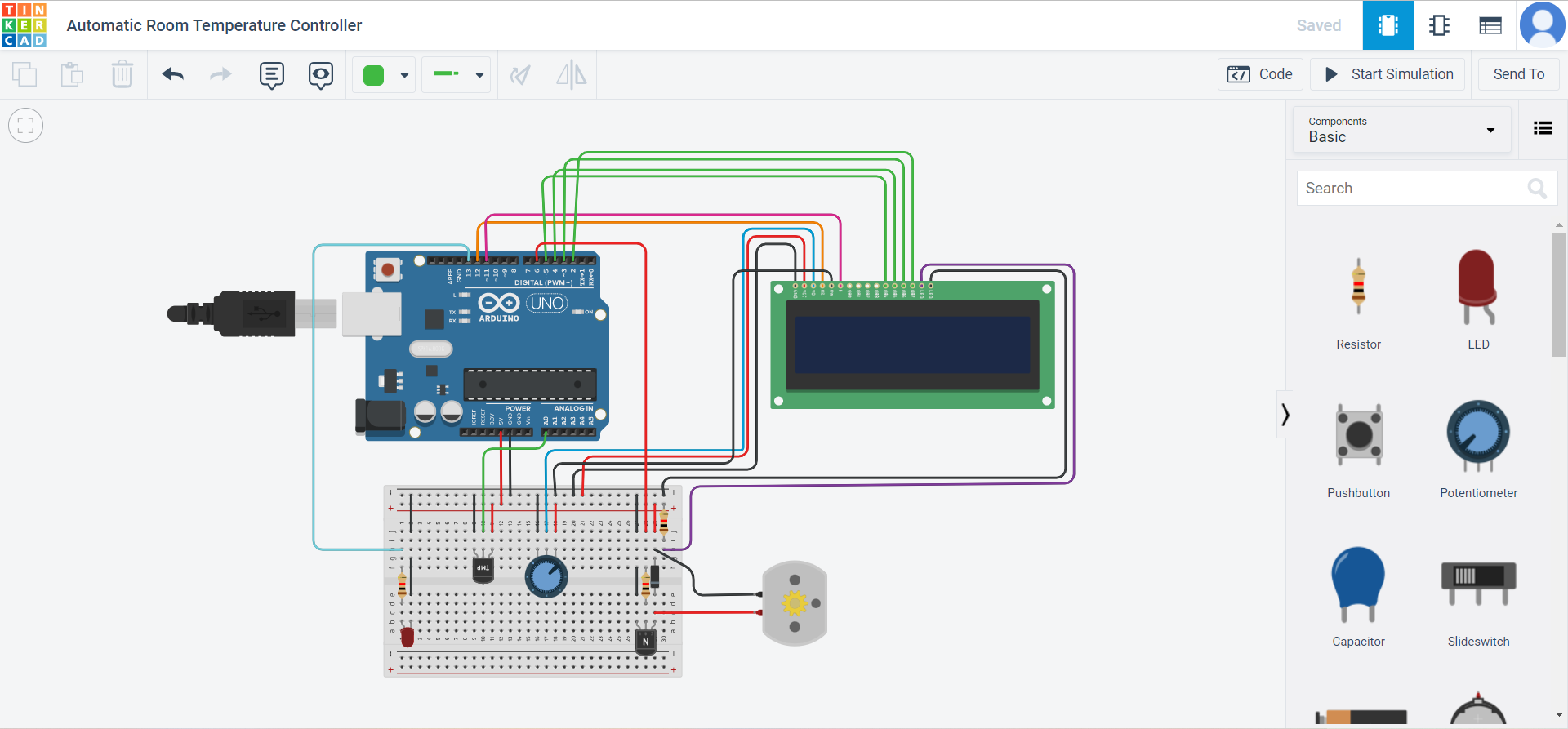Click the NPN transistor on breadboard
Screen dimensions: 1568x729
tap(645, 640)
